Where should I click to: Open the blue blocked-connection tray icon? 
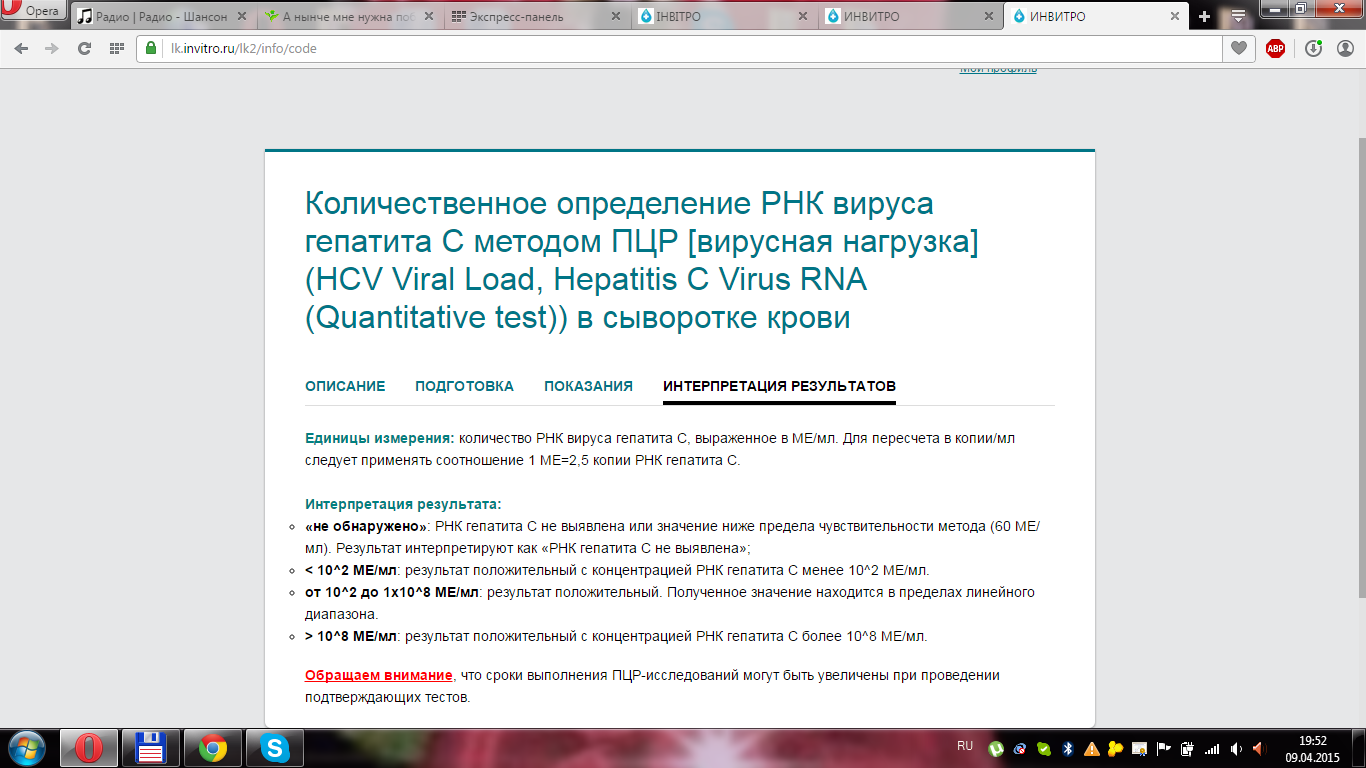[1020, 748]
